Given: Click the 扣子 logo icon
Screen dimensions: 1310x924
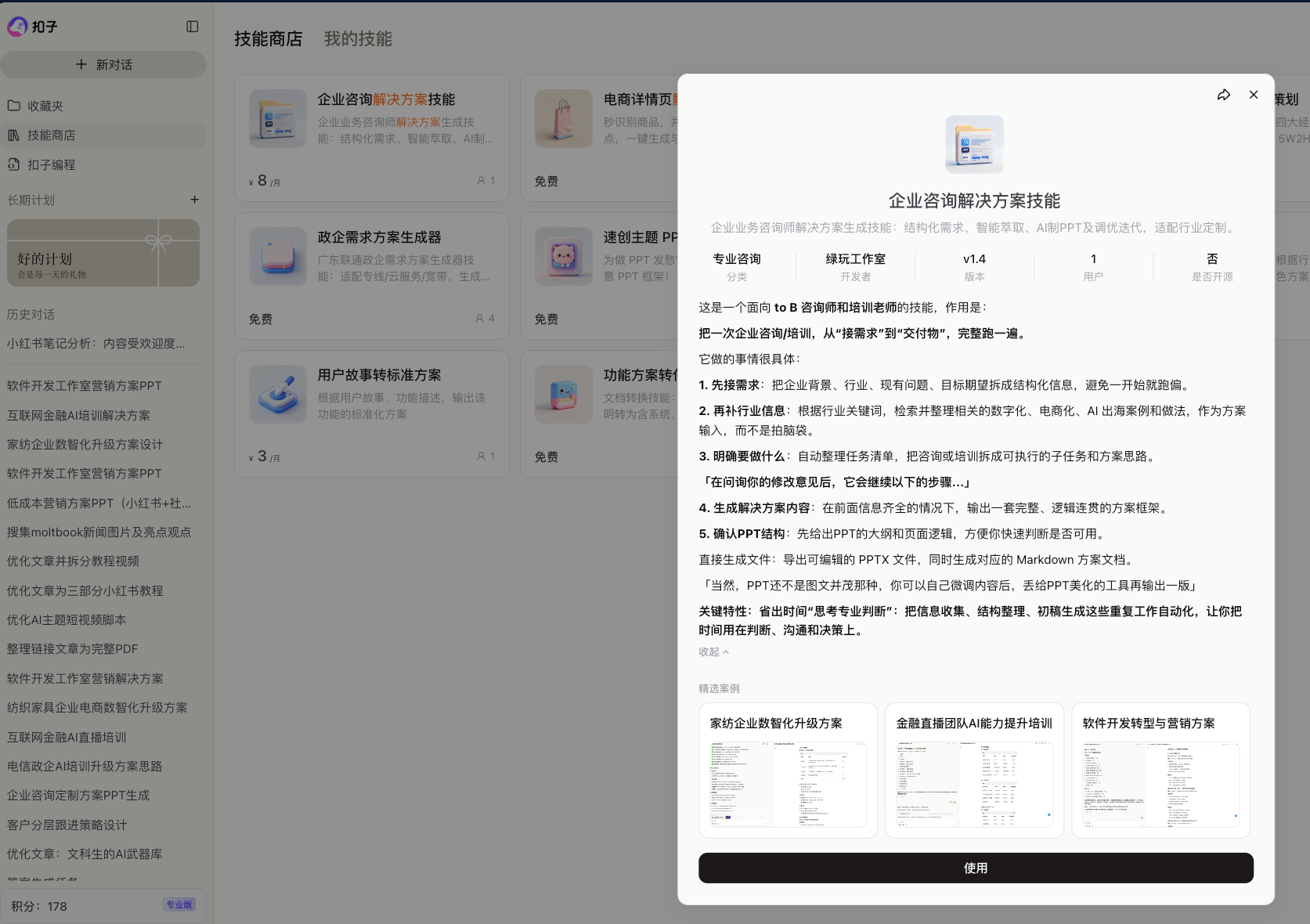Looking at the screenshot, I should [17, 27].
